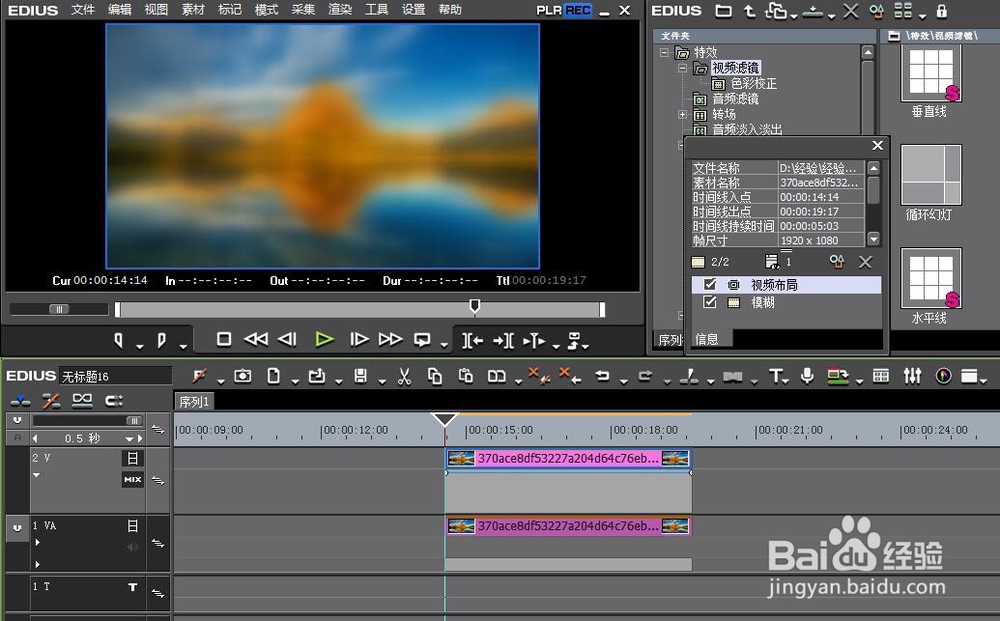Select the 视频布局 effect entry

(x=786, y=284)
